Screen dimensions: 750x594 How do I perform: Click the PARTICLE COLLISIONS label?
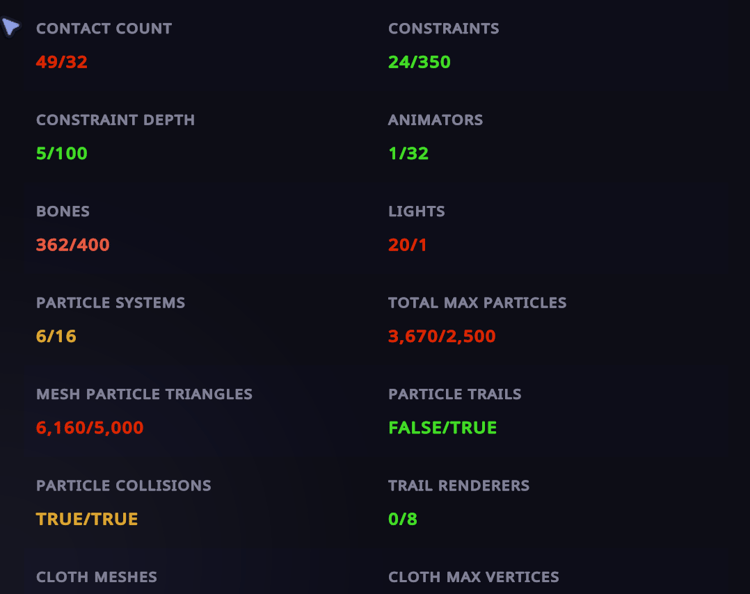[x=123, y=485]
